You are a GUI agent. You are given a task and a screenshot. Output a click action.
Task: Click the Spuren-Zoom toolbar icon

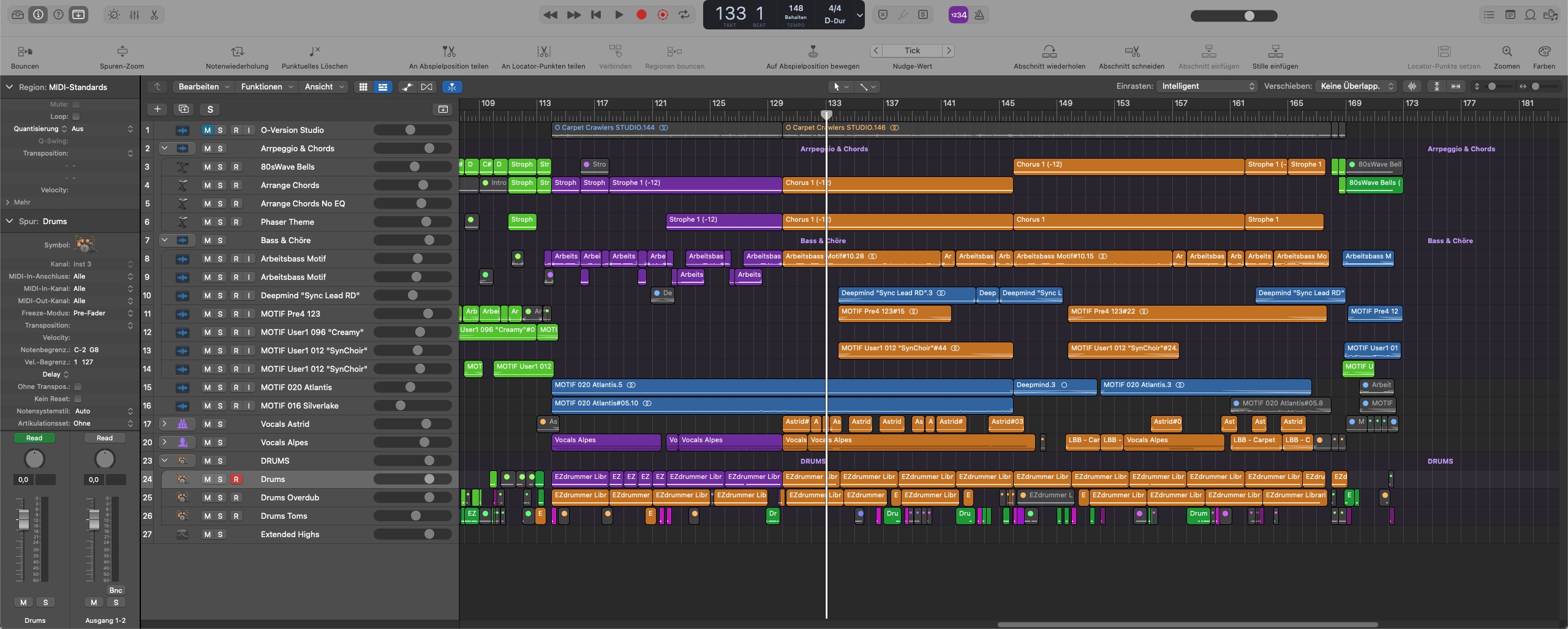[122, 51]
